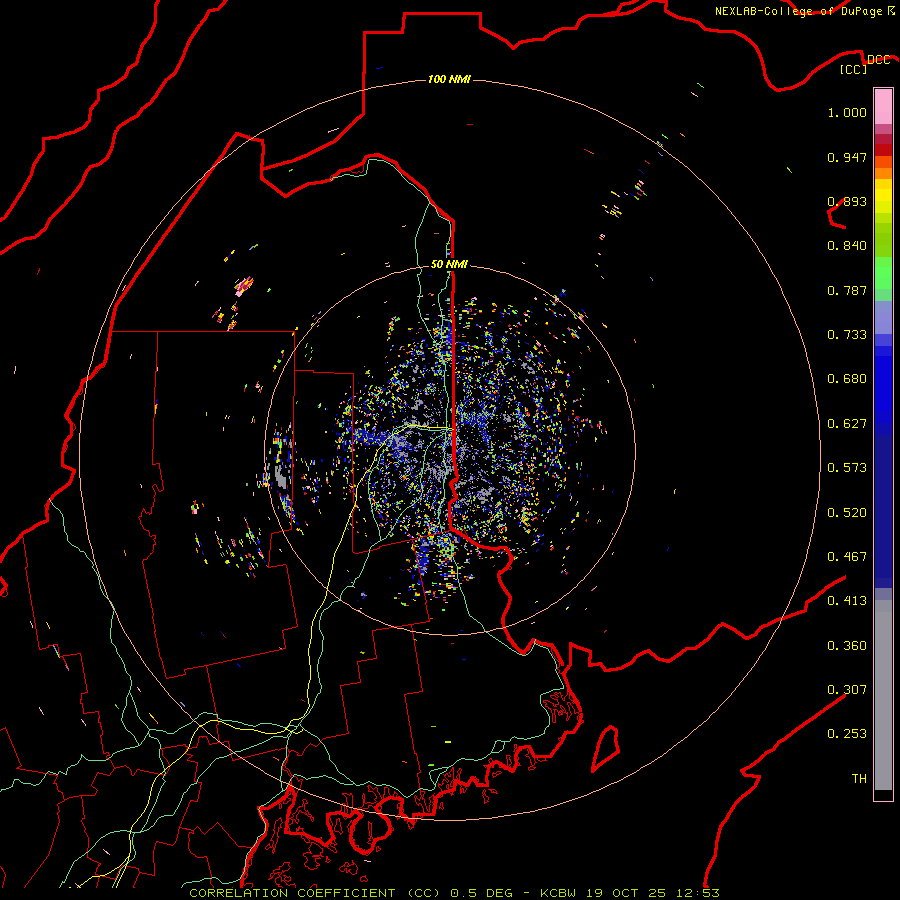Click the 0.733 scale value
The width and height of the screenshot is (900, 900).
847,335
